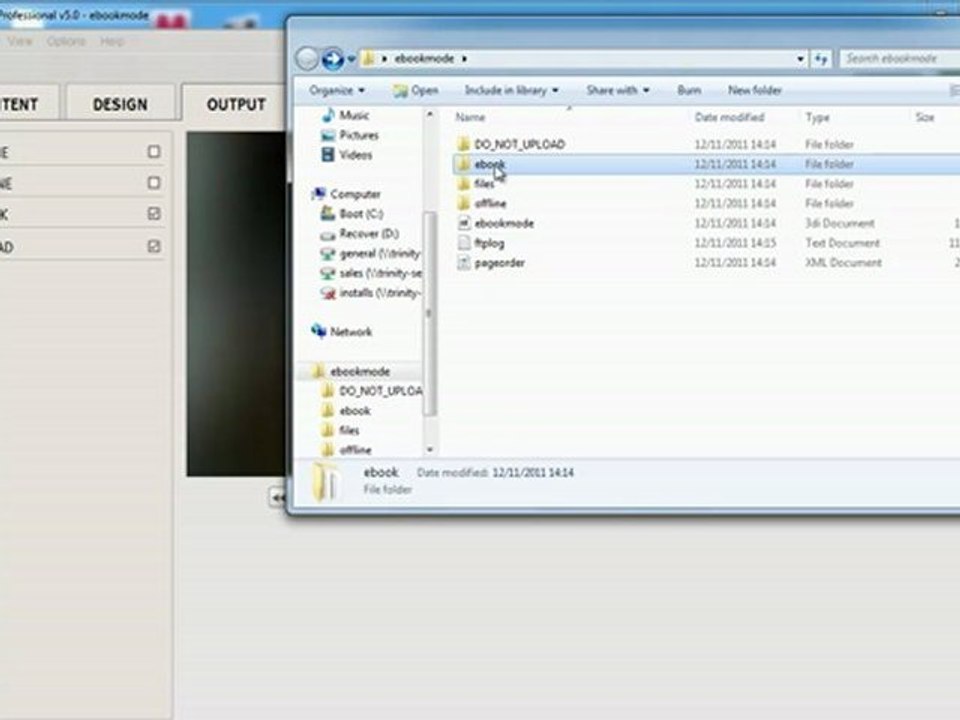The image size is (960, 720).
Task: Click the ebookmode breadcrumb in address bar
Action: click(x=424, y=59)
